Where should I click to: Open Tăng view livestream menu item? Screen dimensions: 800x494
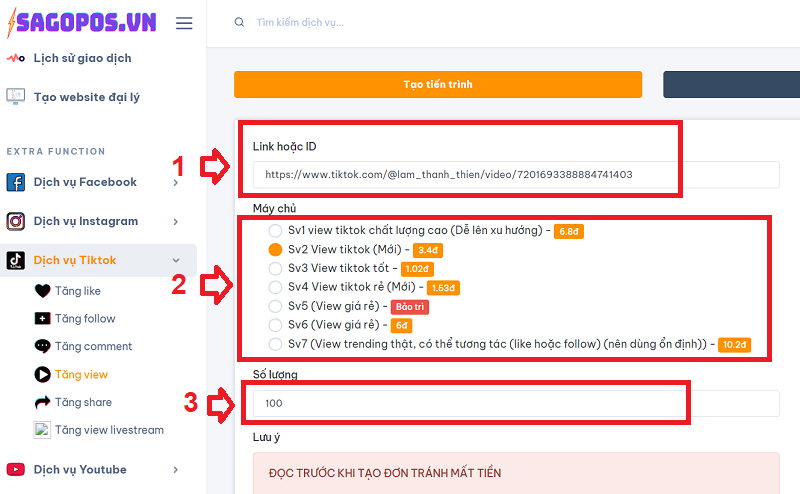point(109,430)
